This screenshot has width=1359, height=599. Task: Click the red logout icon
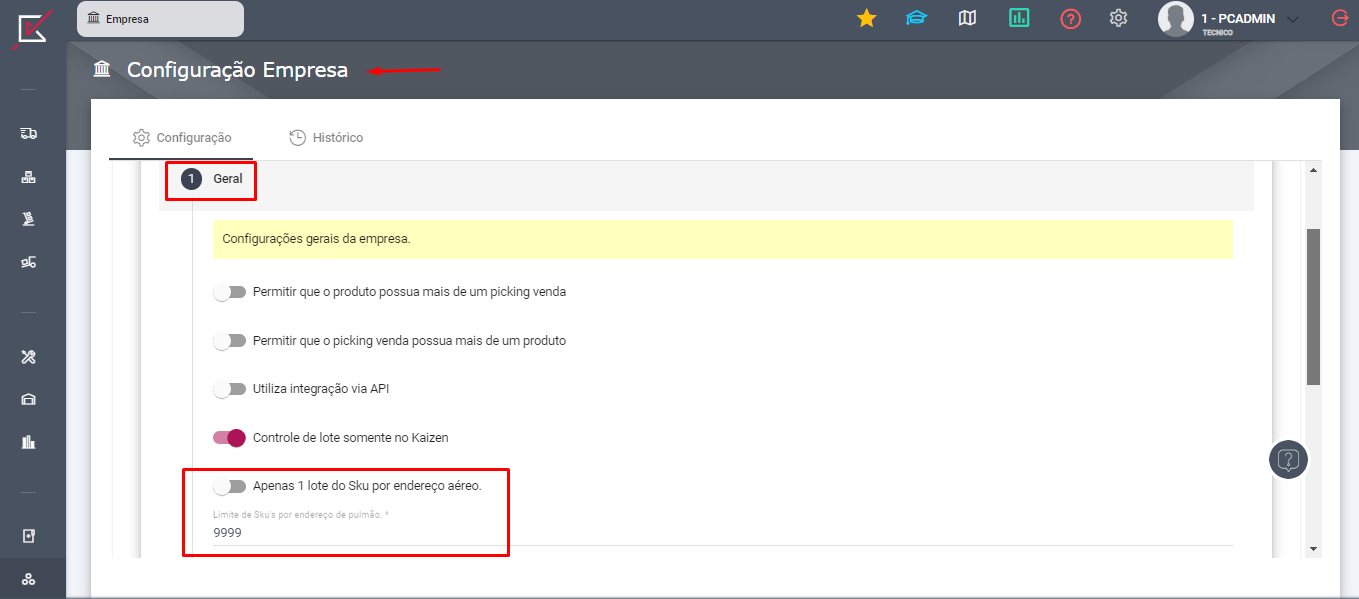(x=1340, y=18)
